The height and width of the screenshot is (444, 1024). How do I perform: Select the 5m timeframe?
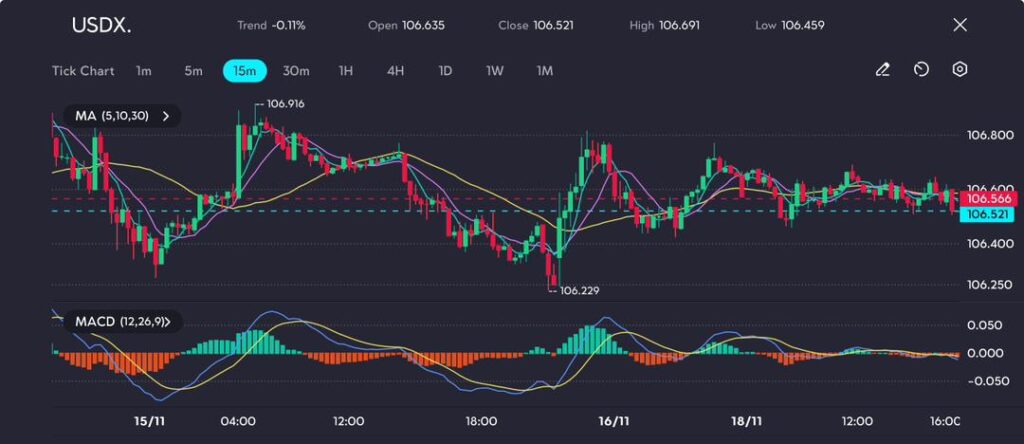point(193,71)
